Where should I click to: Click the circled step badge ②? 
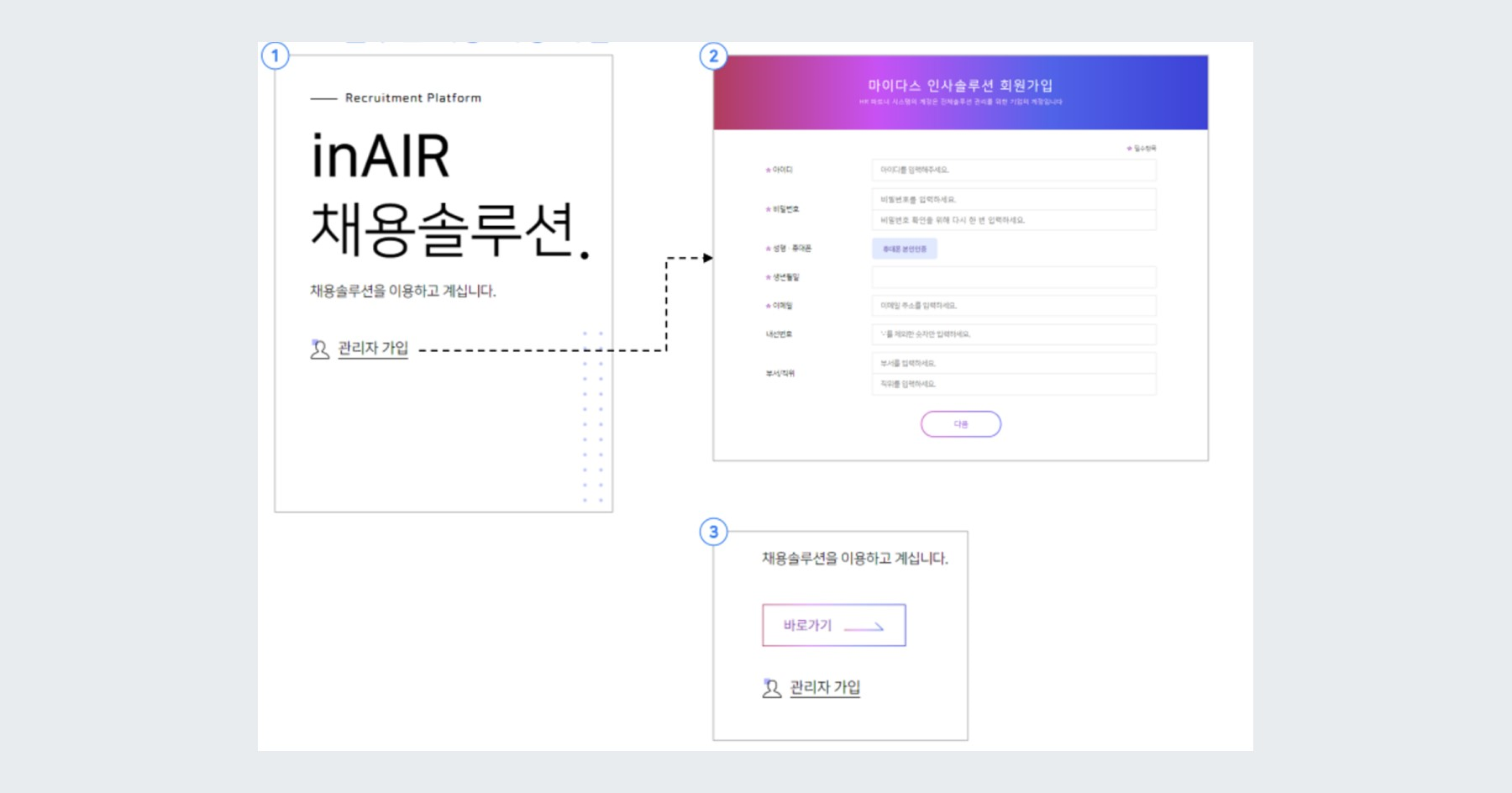pyautogui.click(x=713, y=57)
